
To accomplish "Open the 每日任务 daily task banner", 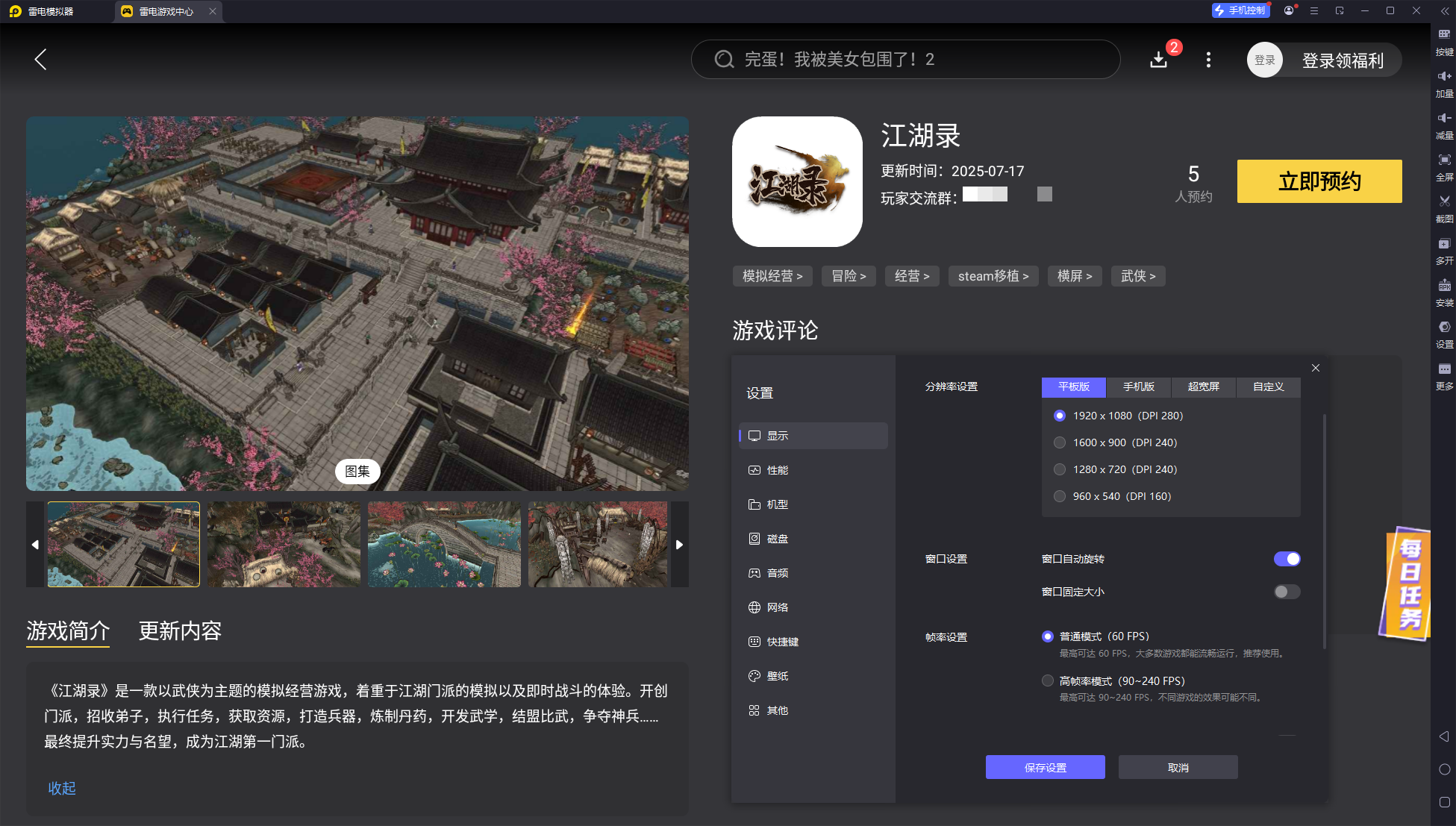I will click(1405, 584).
